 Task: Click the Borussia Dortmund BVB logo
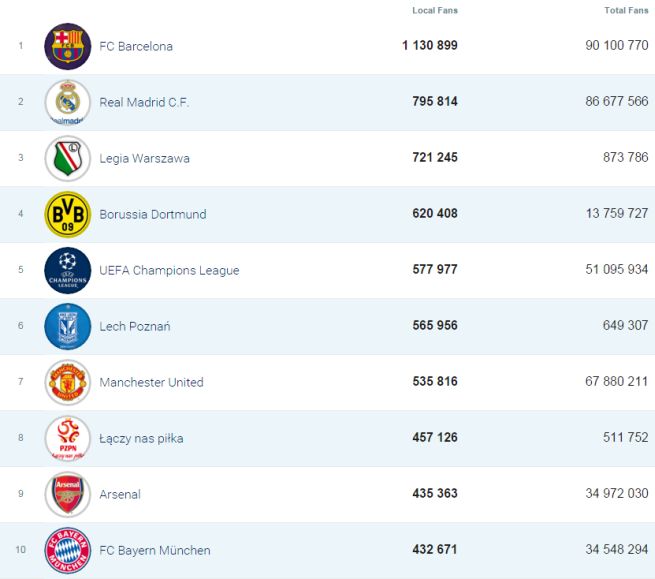pyautogui.click(x=67, y=214)
